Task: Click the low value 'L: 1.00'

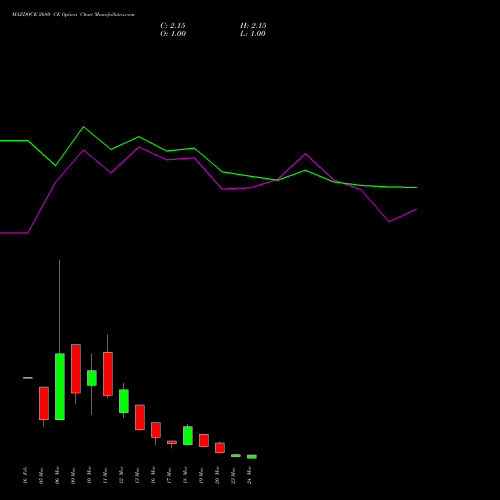Action: (253, 34)
